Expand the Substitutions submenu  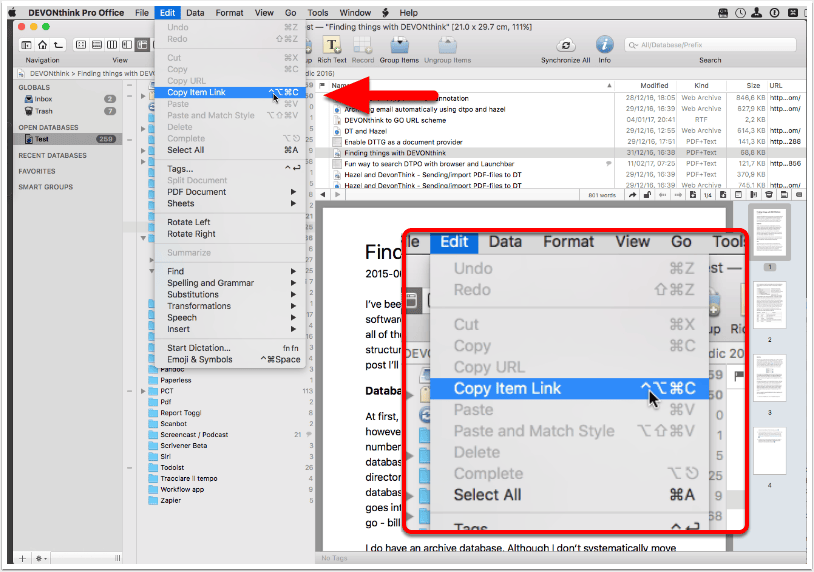229,294
